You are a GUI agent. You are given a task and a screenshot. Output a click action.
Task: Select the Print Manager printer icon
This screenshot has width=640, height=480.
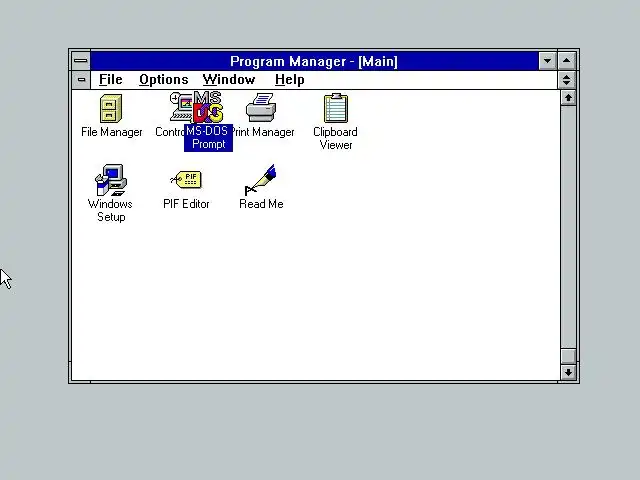[x=261, y=107]
